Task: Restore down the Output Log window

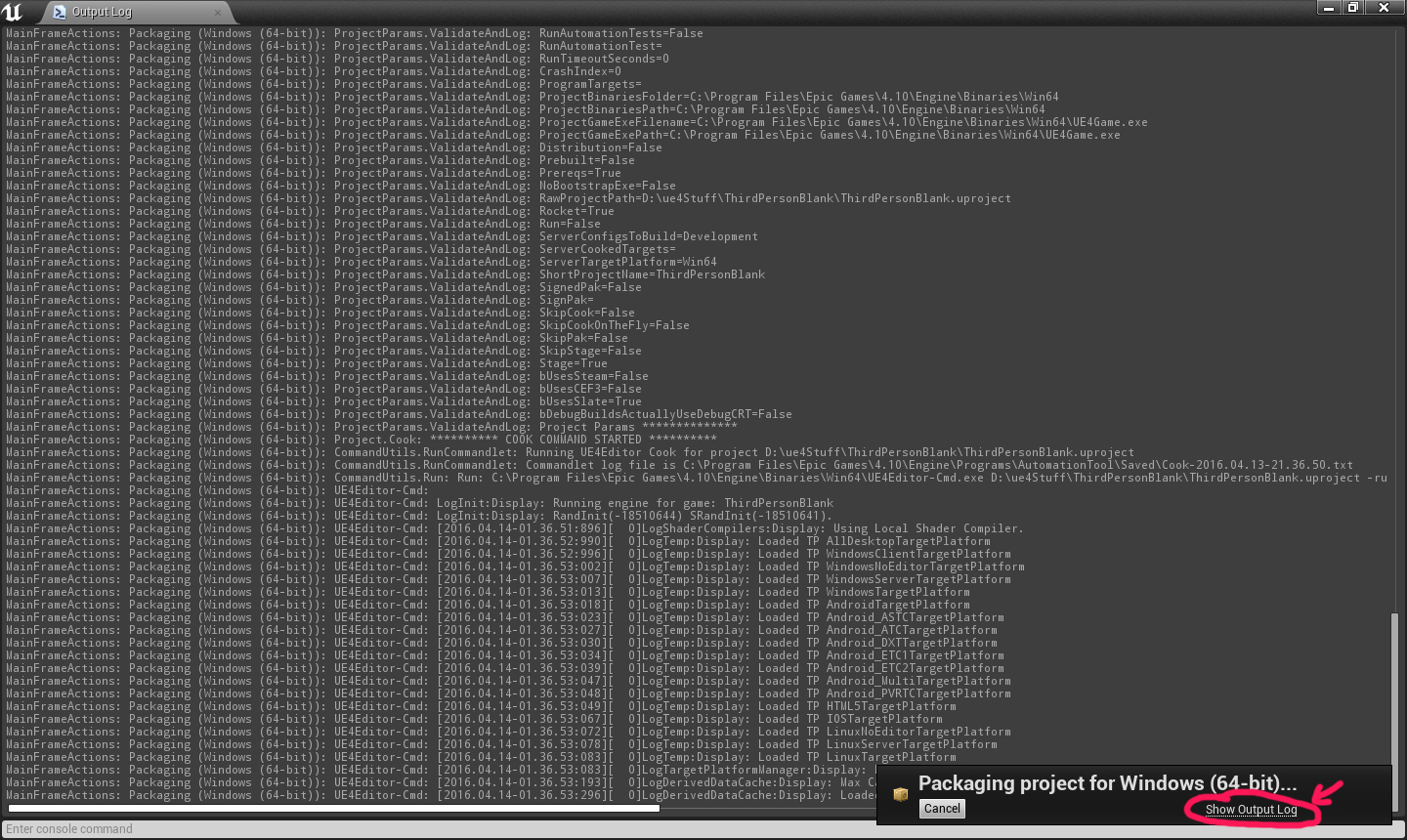Action: pos(1353,8)
